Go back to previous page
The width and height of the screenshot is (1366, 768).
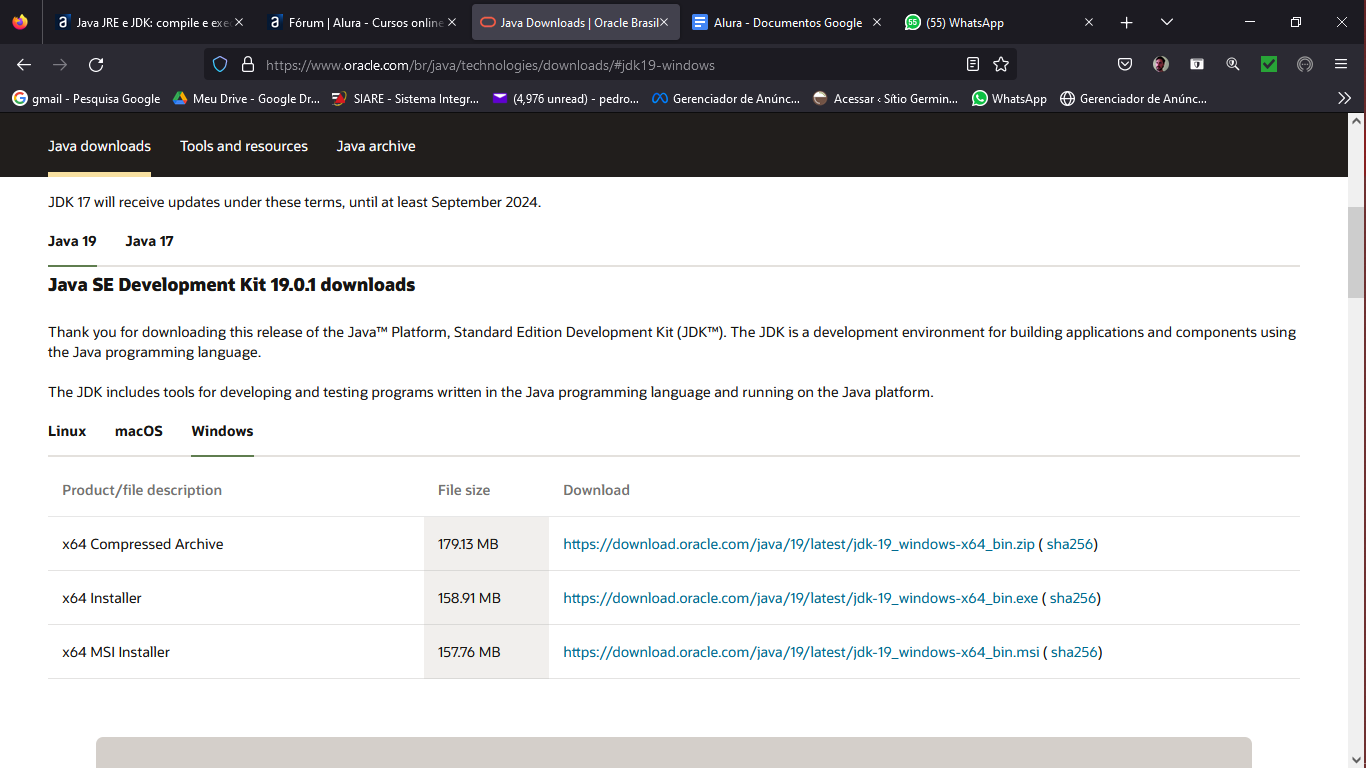[x=24, y=65]
